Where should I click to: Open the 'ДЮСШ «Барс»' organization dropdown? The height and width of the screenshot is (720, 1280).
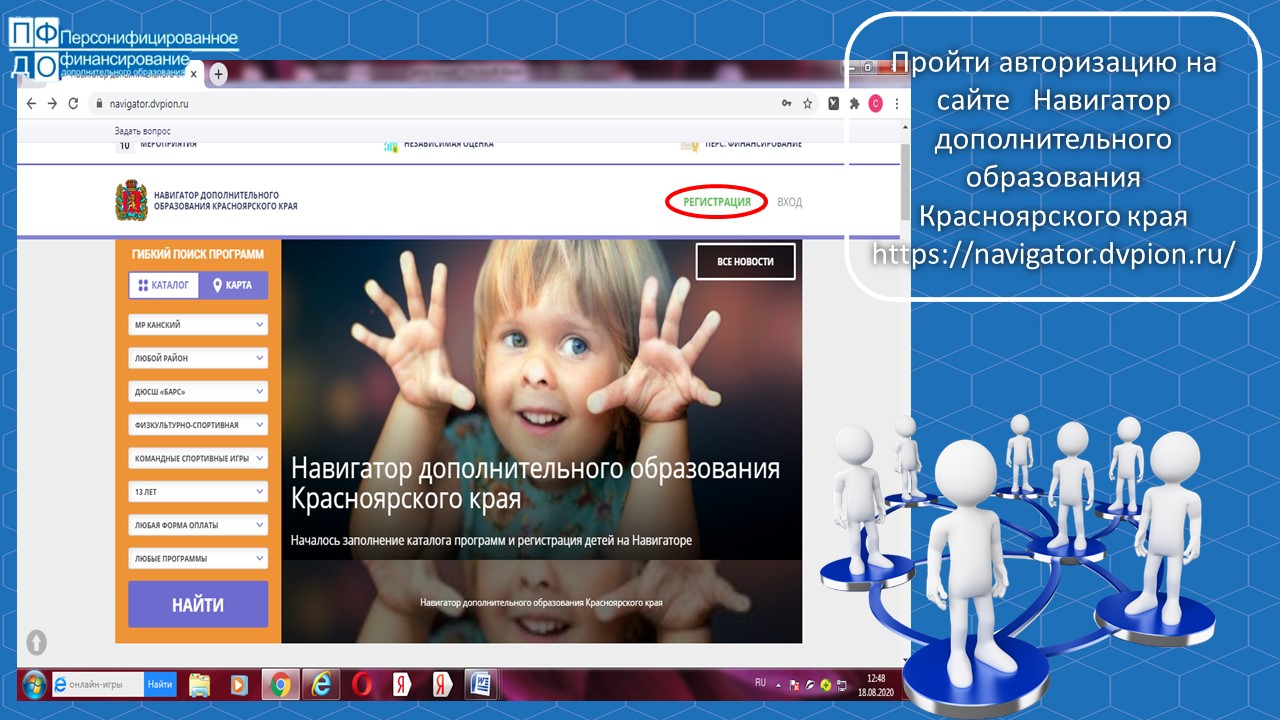pyautogui.click(x=198, y=391)
